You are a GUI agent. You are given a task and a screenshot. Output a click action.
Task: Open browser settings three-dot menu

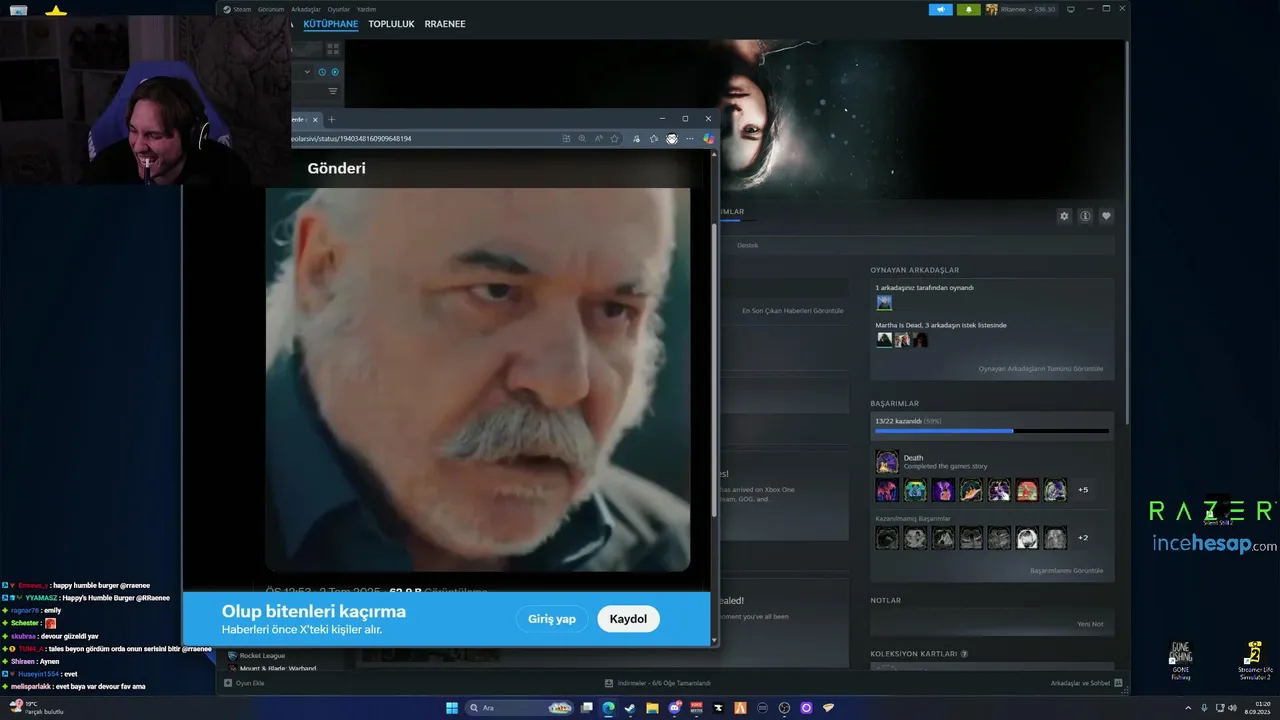tap(689, 139)
